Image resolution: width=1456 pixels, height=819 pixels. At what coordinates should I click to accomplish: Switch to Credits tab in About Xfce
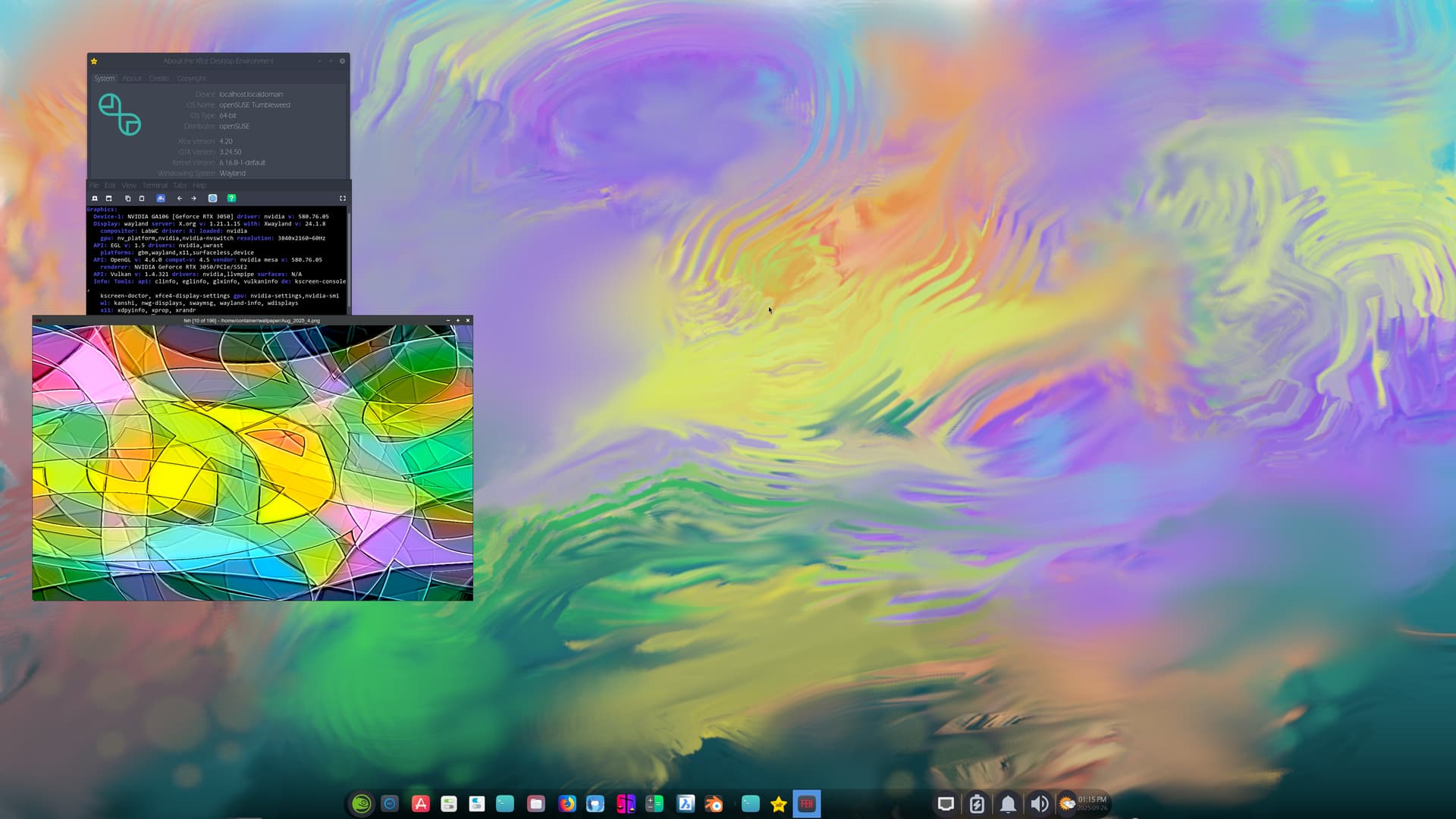click(x=159, y=78)
